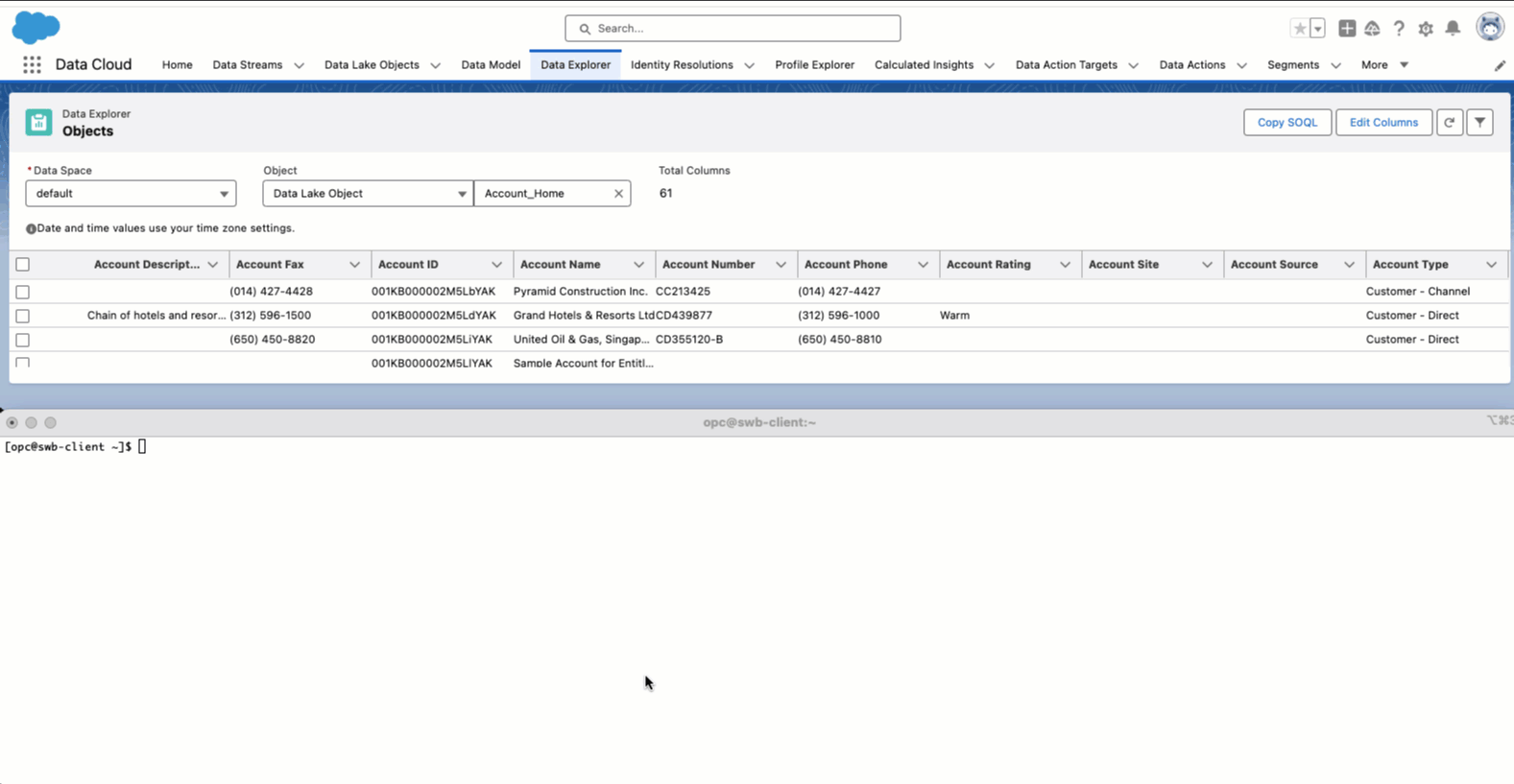Focus the global Search field
Viewport: 1514px width, 784px height.
(733, 29)
